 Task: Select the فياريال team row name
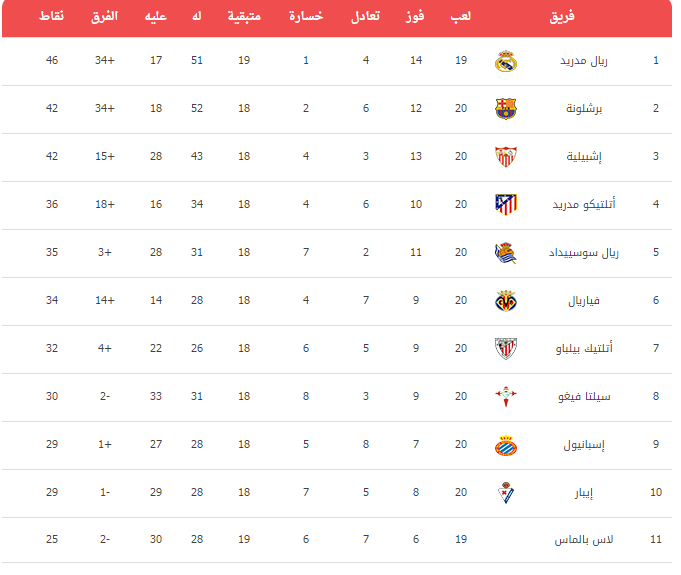(x=583, y=301)
